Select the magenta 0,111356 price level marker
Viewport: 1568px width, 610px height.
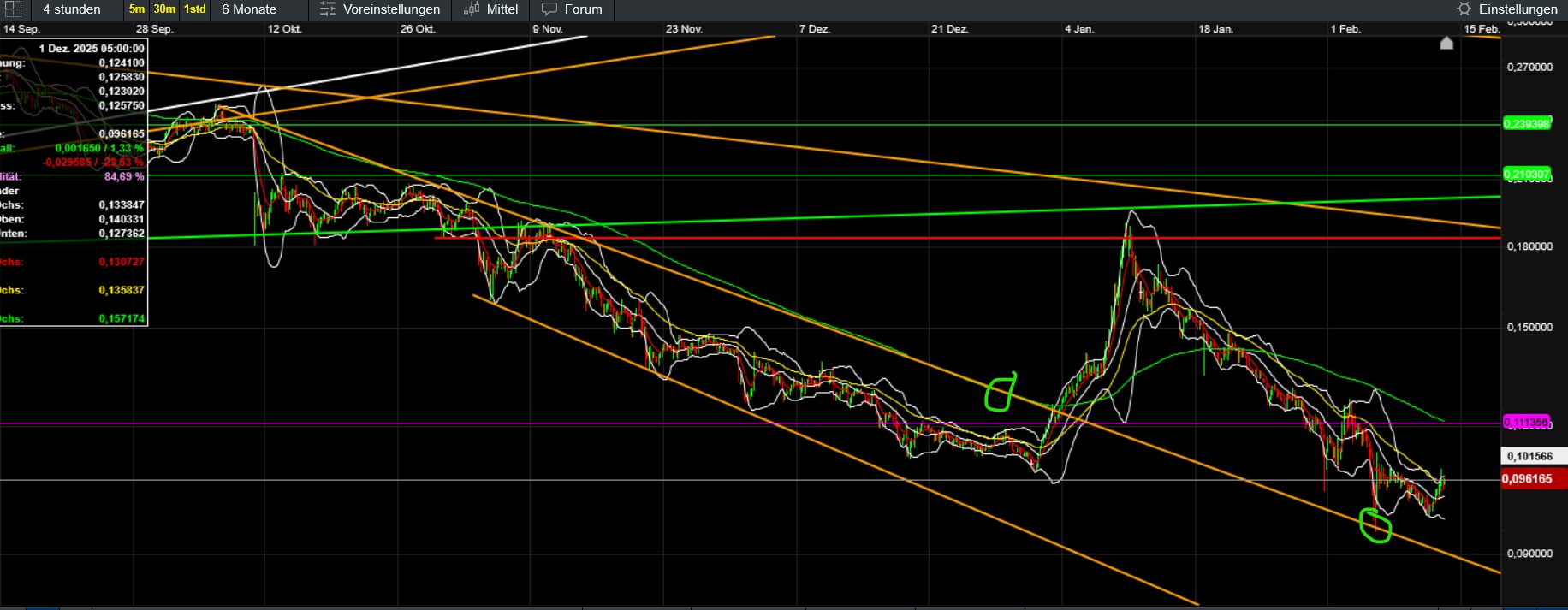tap(1526, 423)
